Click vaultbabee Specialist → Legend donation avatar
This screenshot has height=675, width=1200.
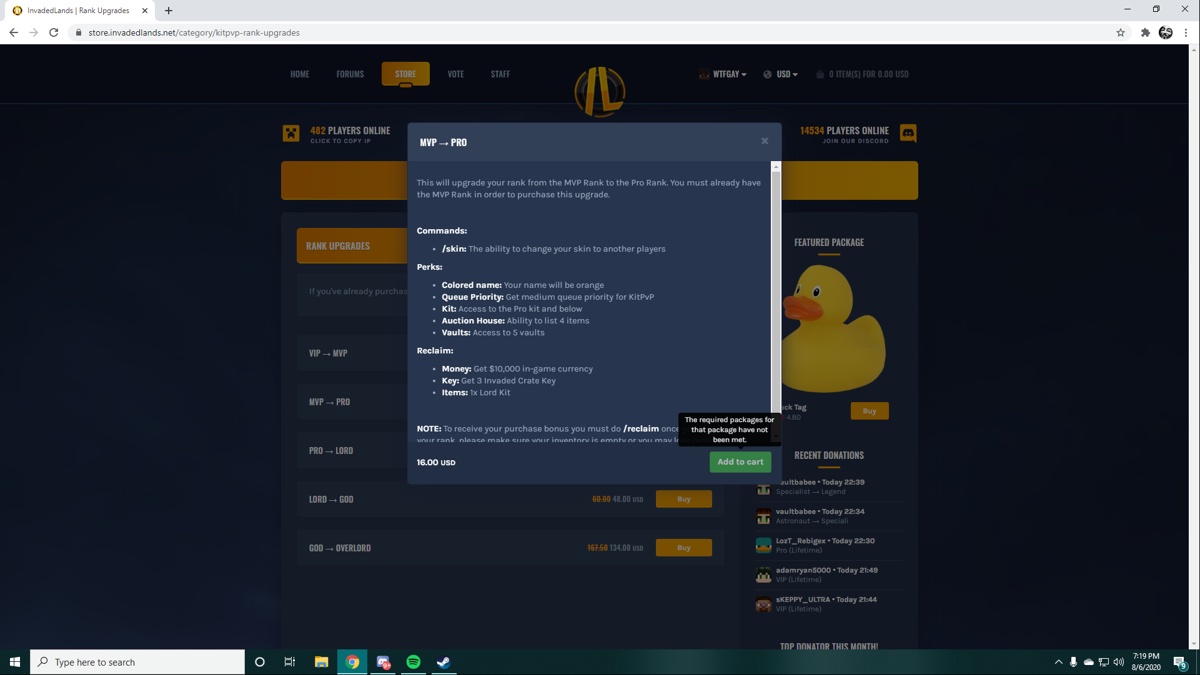[763, 487]
